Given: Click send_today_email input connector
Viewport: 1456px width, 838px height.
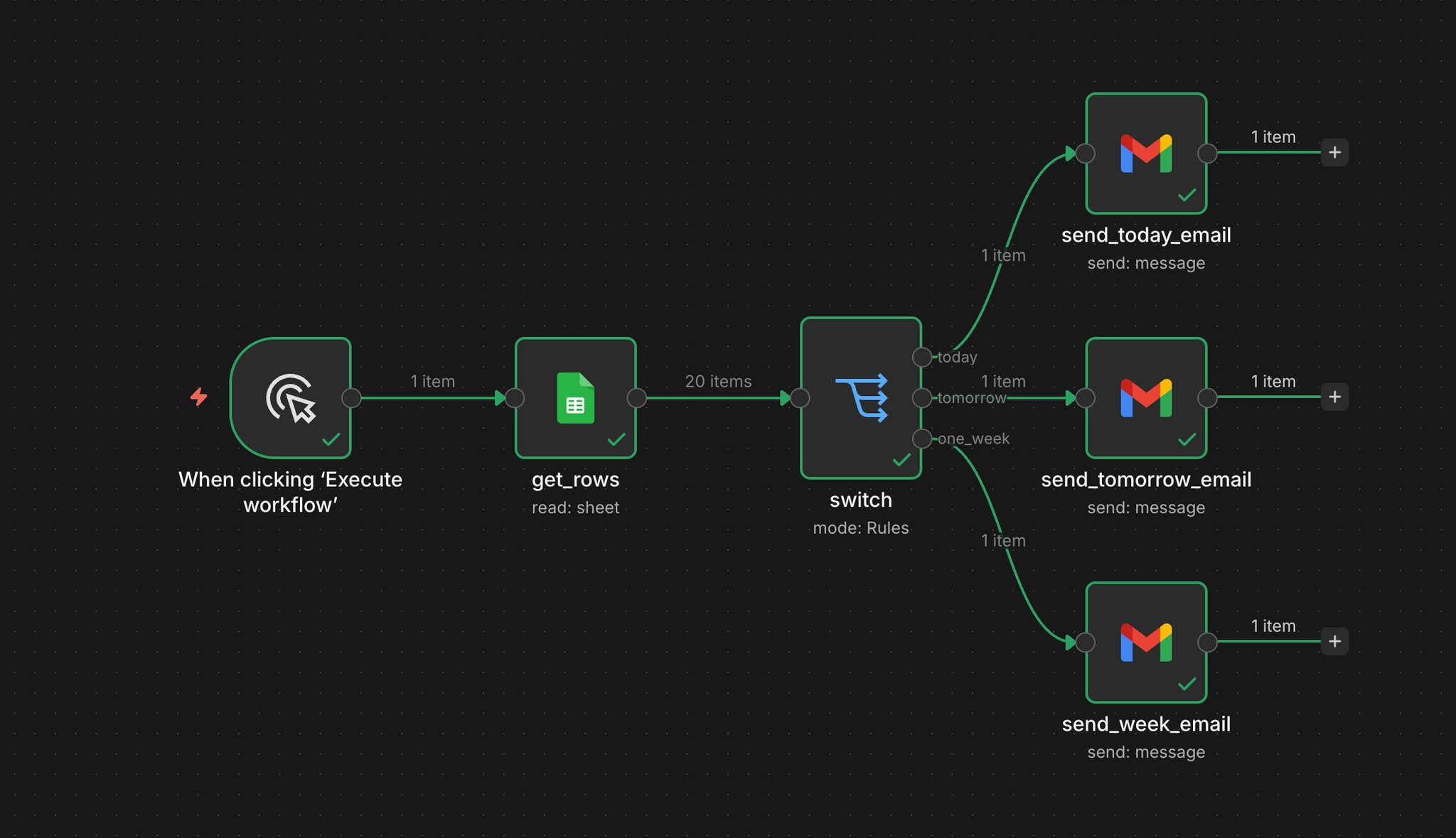Looking at the screenshot, I should [1086, 154].
